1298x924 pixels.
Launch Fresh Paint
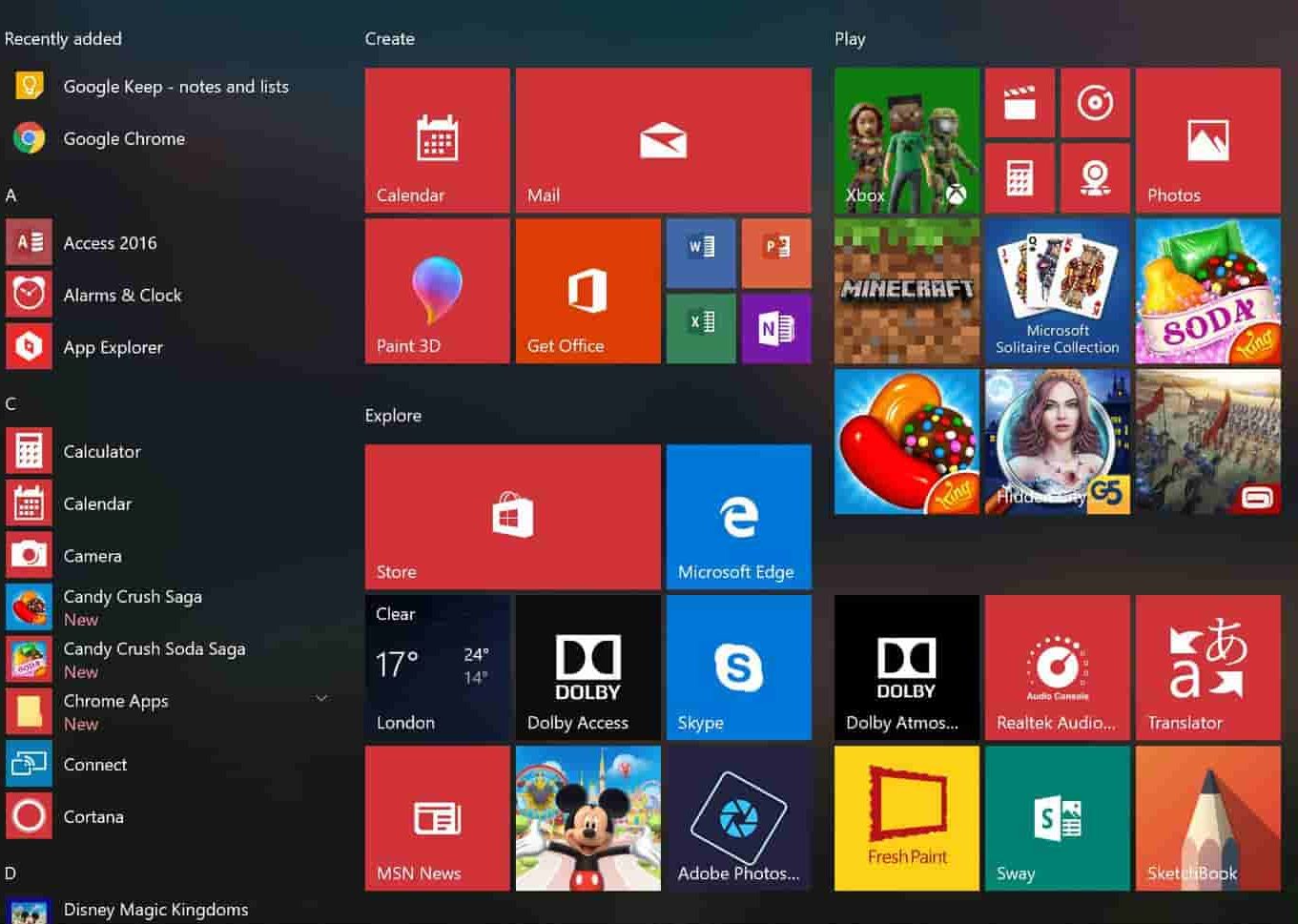(904, 818)
